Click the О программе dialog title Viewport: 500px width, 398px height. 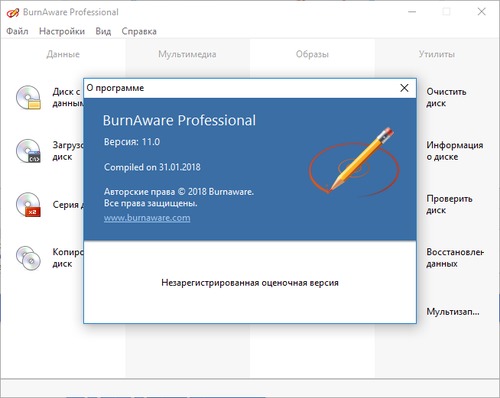(115, 88)
